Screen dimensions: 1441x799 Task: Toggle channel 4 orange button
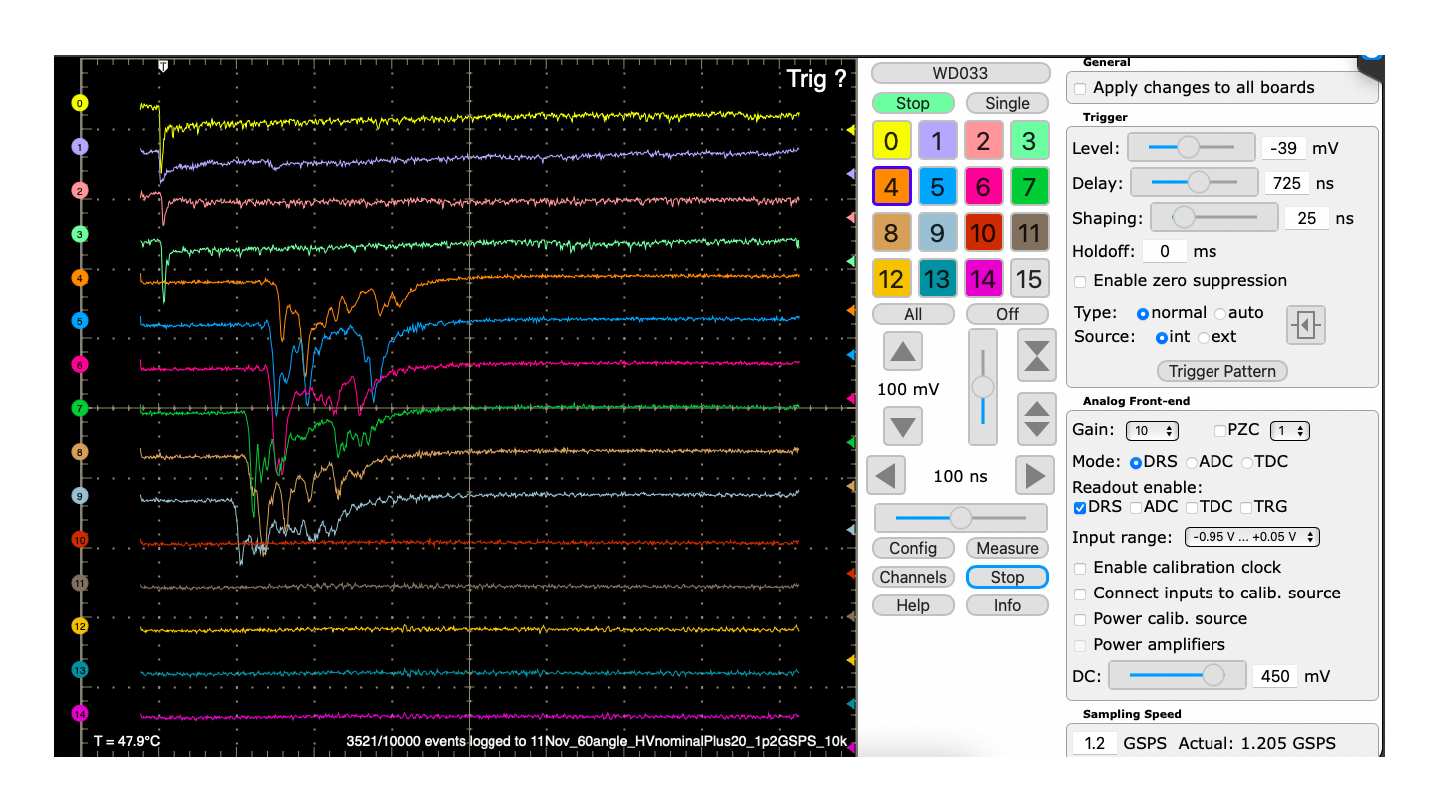[x=891, y=185]
